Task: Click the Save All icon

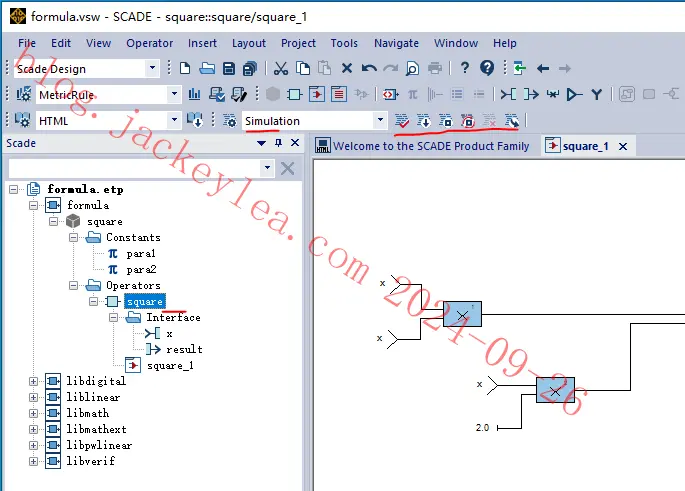Action: click(250, 69)
